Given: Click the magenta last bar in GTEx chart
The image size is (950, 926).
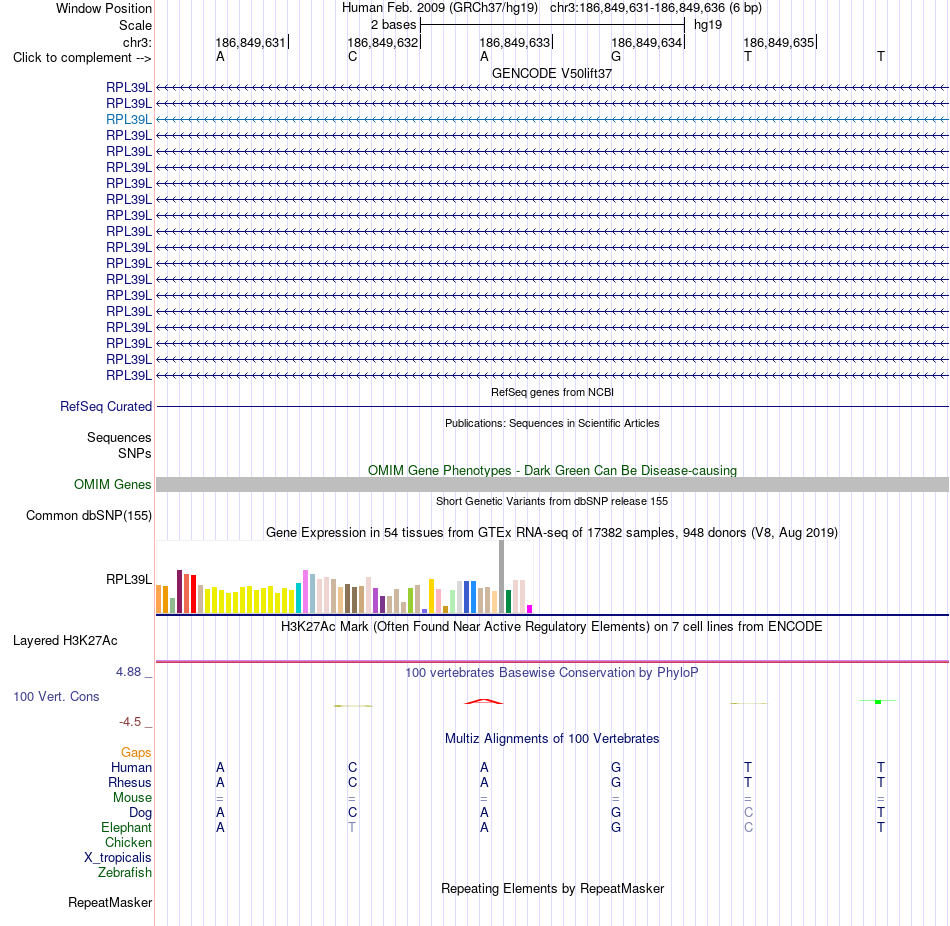Looking at the screenshot, I should (530, 609).
